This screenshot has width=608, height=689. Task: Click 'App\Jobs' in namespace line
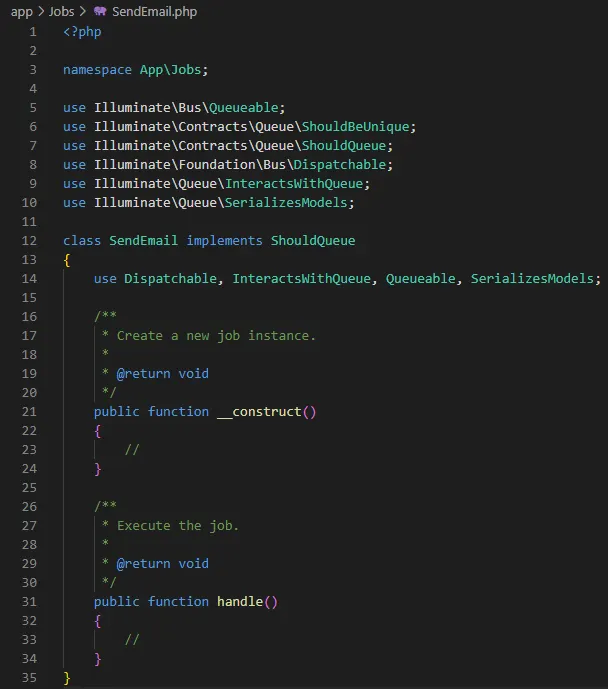(170, 69)
